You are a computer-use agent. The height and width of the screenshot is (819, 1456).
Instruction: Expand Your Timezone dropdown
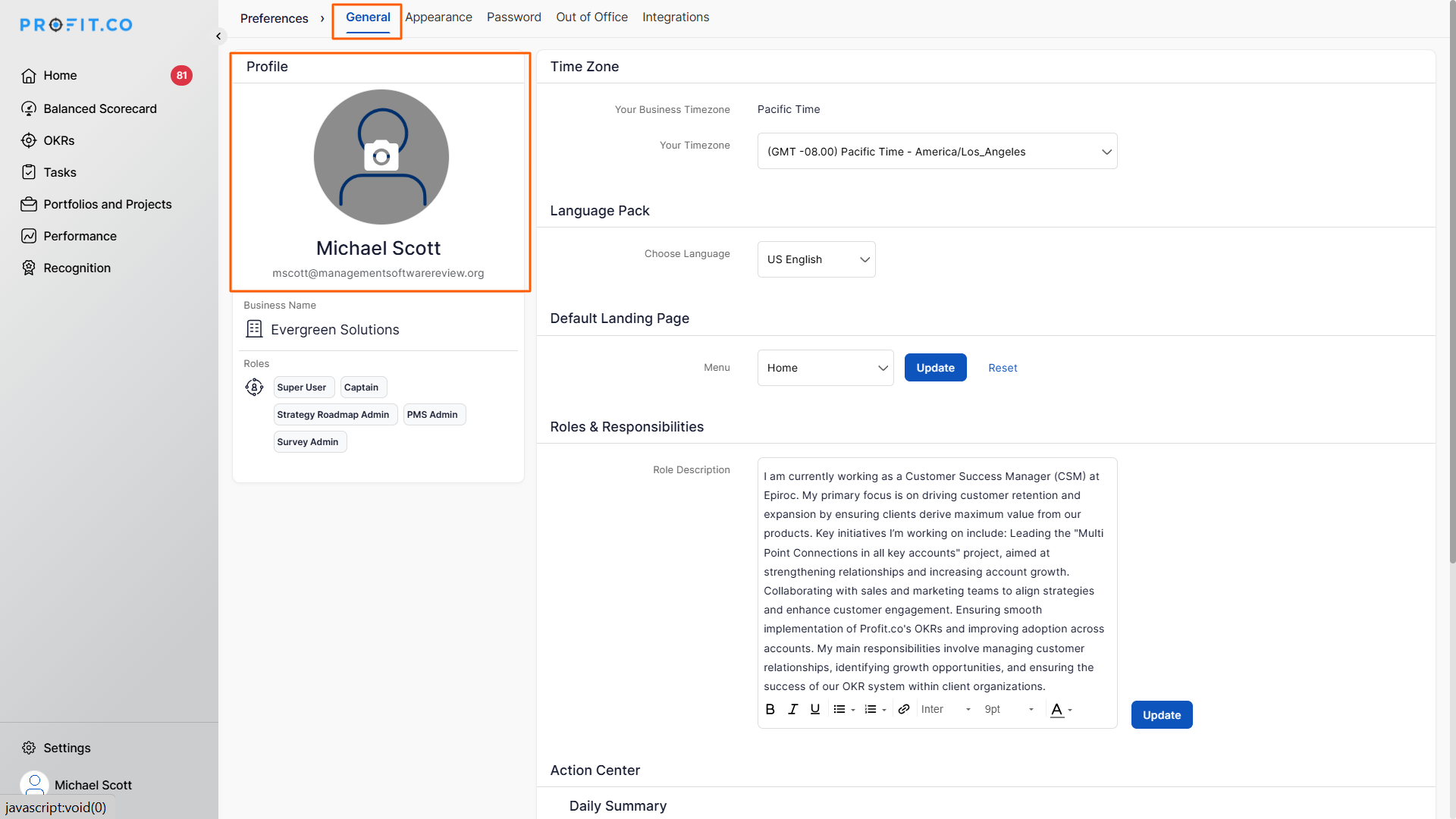click(x=937, y=152)
